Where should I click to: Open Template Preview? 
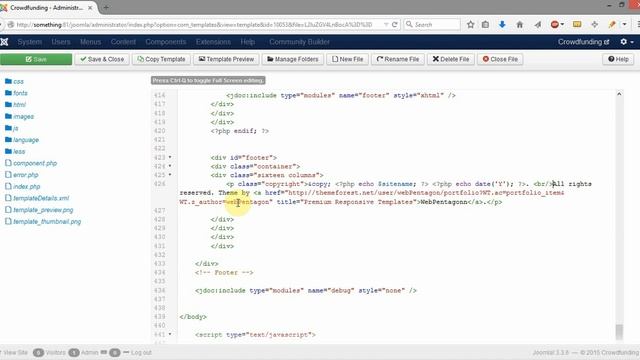[226, 59]
